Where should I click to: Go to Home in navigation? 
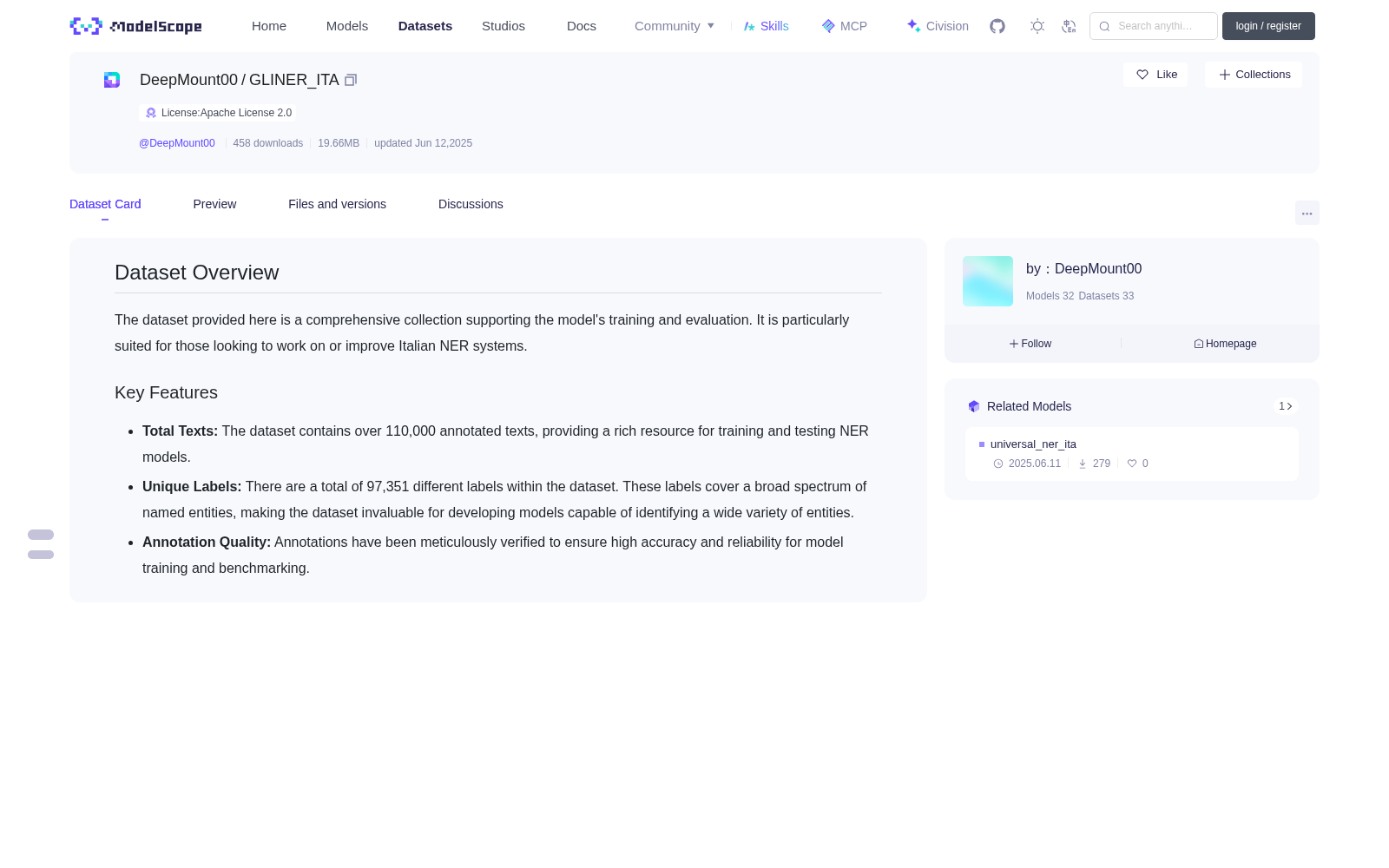(269, 26)
